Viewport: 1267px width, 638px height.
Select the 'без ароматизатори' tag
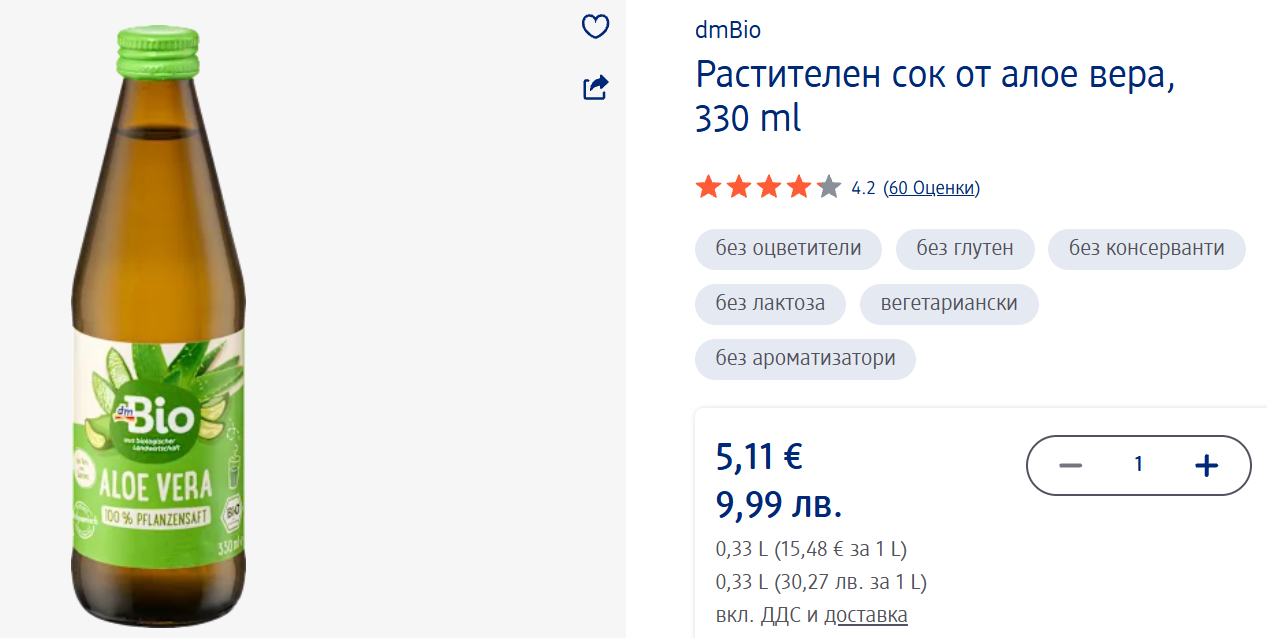805,359
